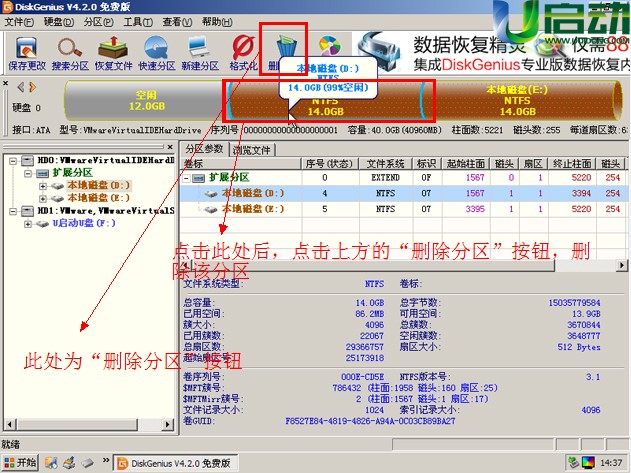Click the 终止柱面 column header
The image size is (631, 473).
[571, 163]
